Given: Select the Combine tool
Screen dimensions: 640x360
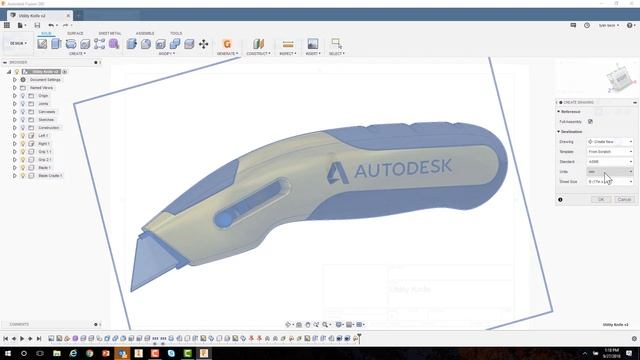Looking at the screenshot, I should (x=175, y=44).
